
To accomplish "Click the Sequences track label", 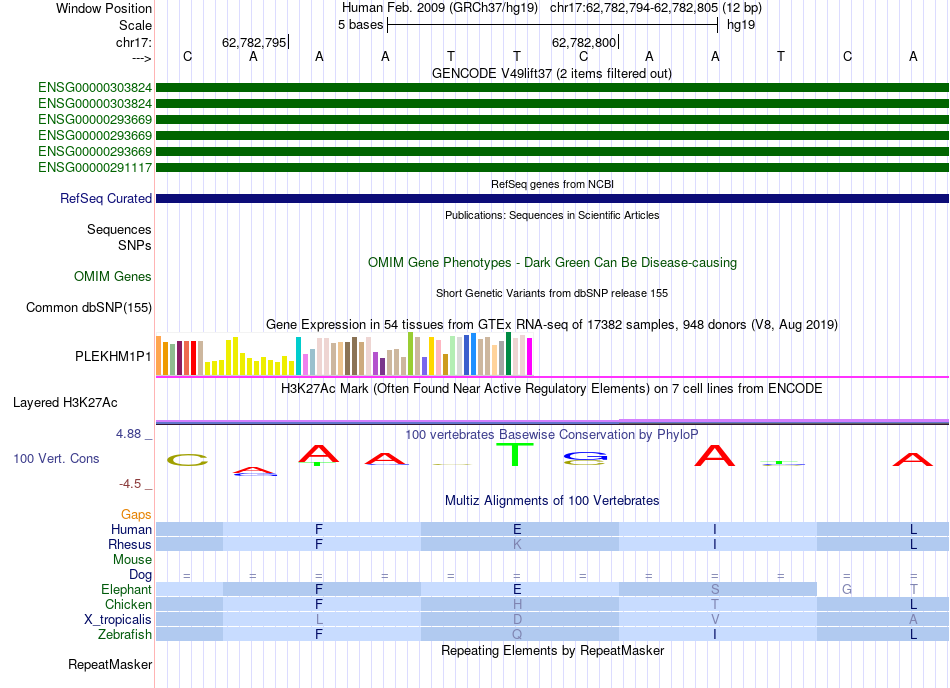I will point(119,230).
